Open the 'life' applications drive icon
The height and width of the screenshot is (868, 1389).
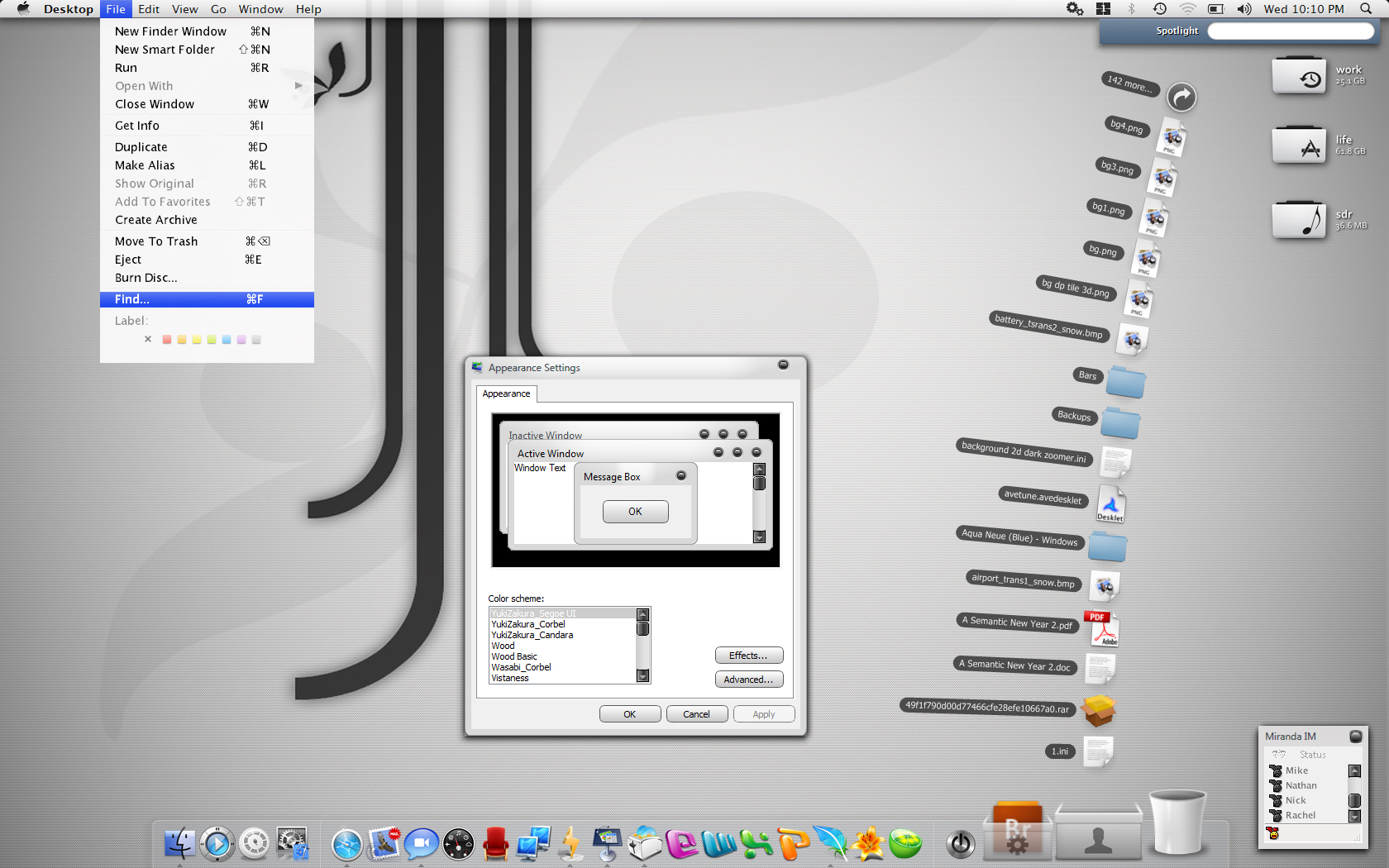[x=1300, y=145]
